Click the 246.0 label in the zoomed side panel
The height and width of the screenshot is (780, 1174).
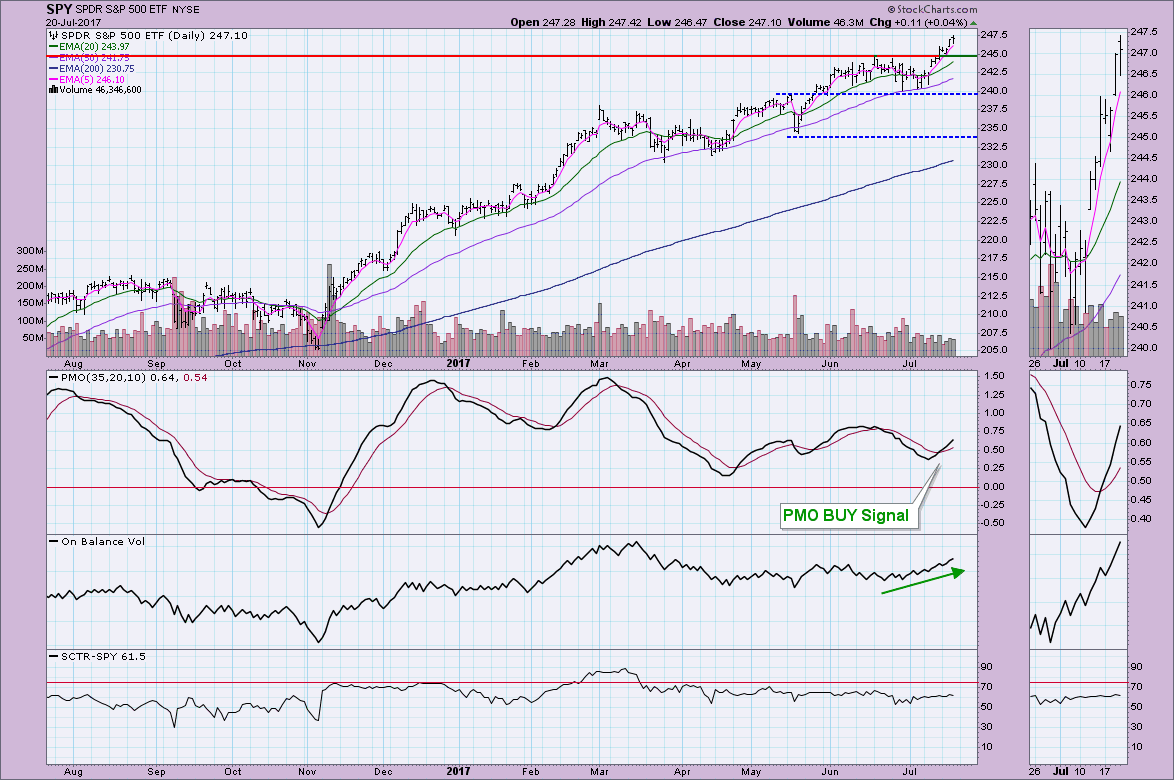tap(1144, 94)
